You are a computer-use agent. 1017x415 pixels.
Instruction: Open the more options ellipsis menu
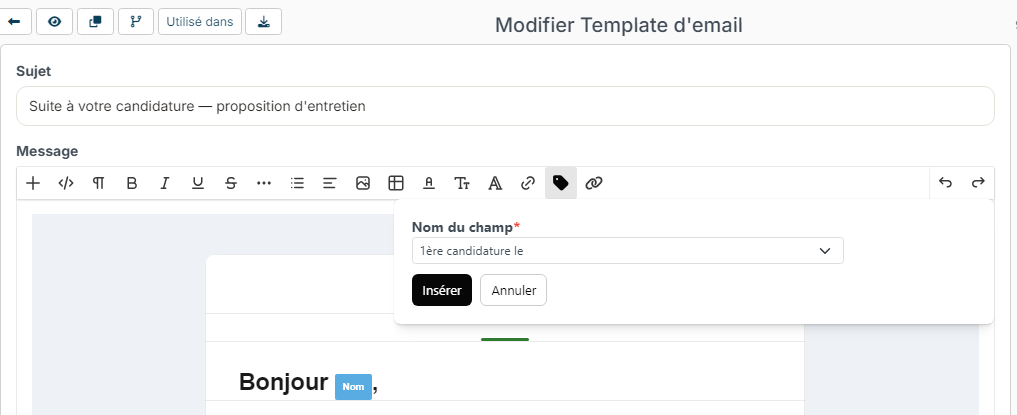(x=264, y=184)
